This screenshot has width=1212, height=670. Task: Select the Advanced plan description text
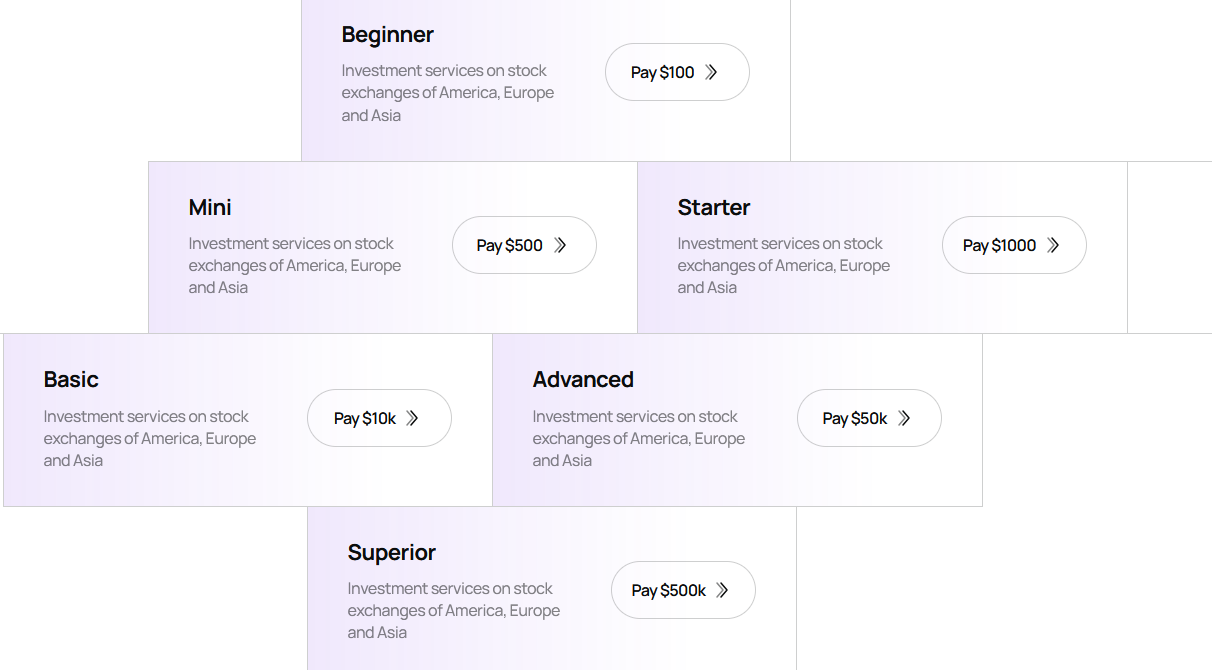pyautogui.click(x=638, y=438)
